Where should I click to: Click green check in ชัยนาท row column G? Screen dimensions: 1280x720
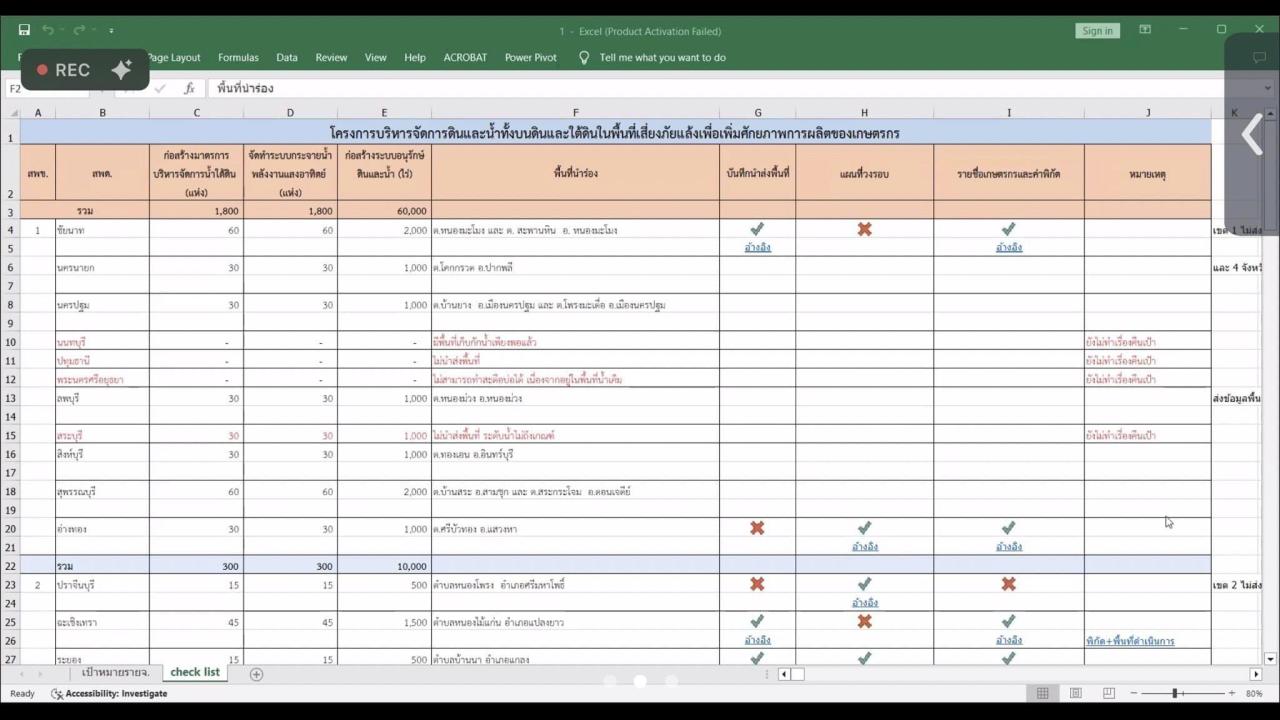pyautogui.click(x=757, y=230)
